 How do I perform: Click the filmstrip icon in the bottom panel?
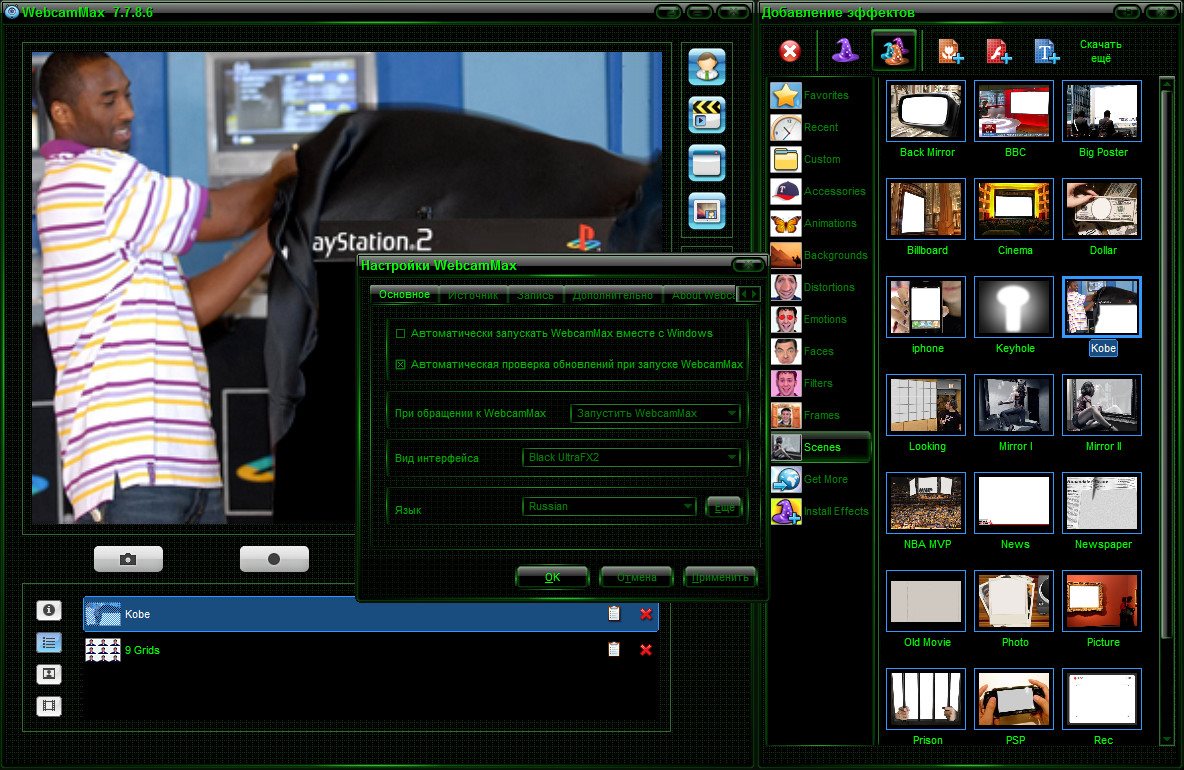pos(49,706)
